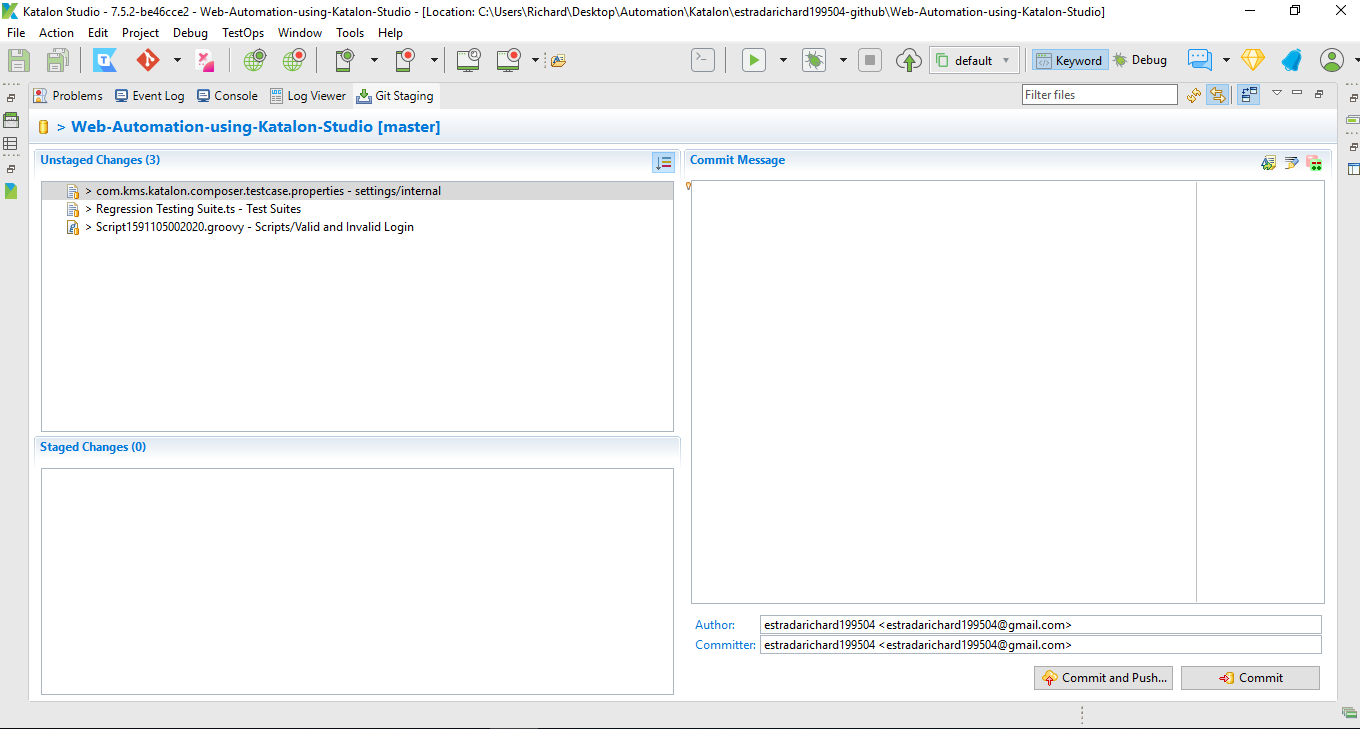The width and height of the screenshot is (1360, 729).
Task: Expand the Run button dropdown arrow
Action: coord(783,60)
